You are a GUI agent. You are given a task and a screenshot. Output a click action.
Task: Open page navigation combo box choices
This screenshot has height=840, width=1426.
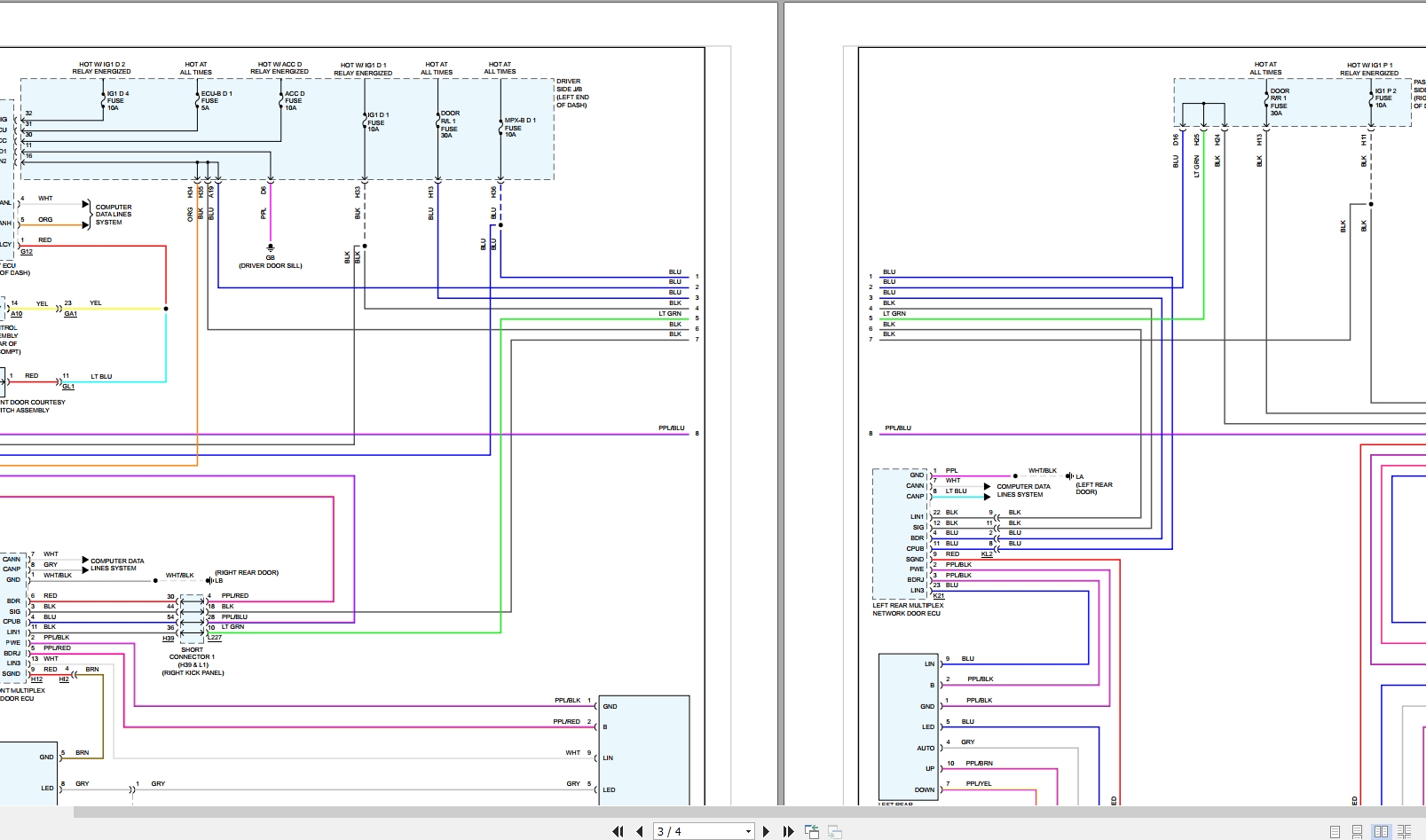tap(748, 831)
